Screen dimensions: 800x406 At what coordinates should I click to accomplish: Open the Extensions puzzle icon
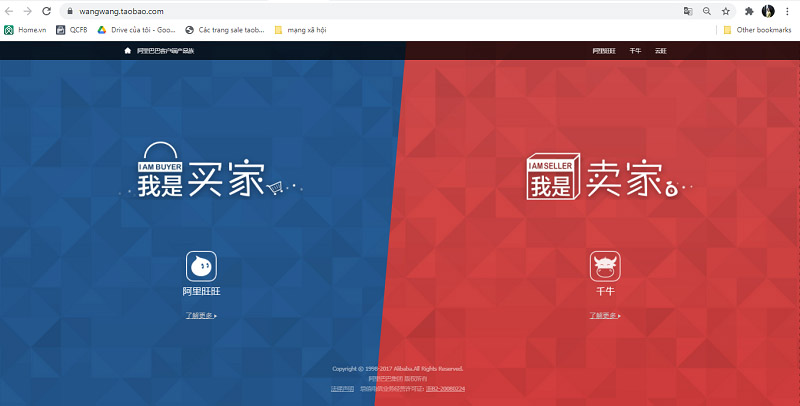749,11
